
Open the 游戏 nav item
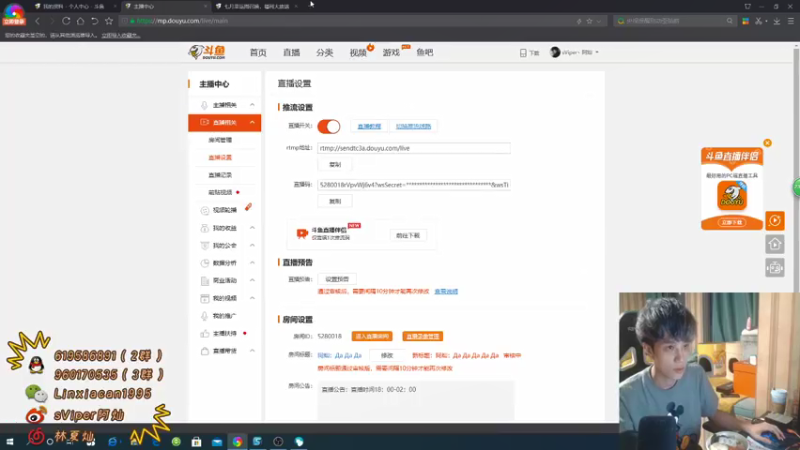pos(391,53)
